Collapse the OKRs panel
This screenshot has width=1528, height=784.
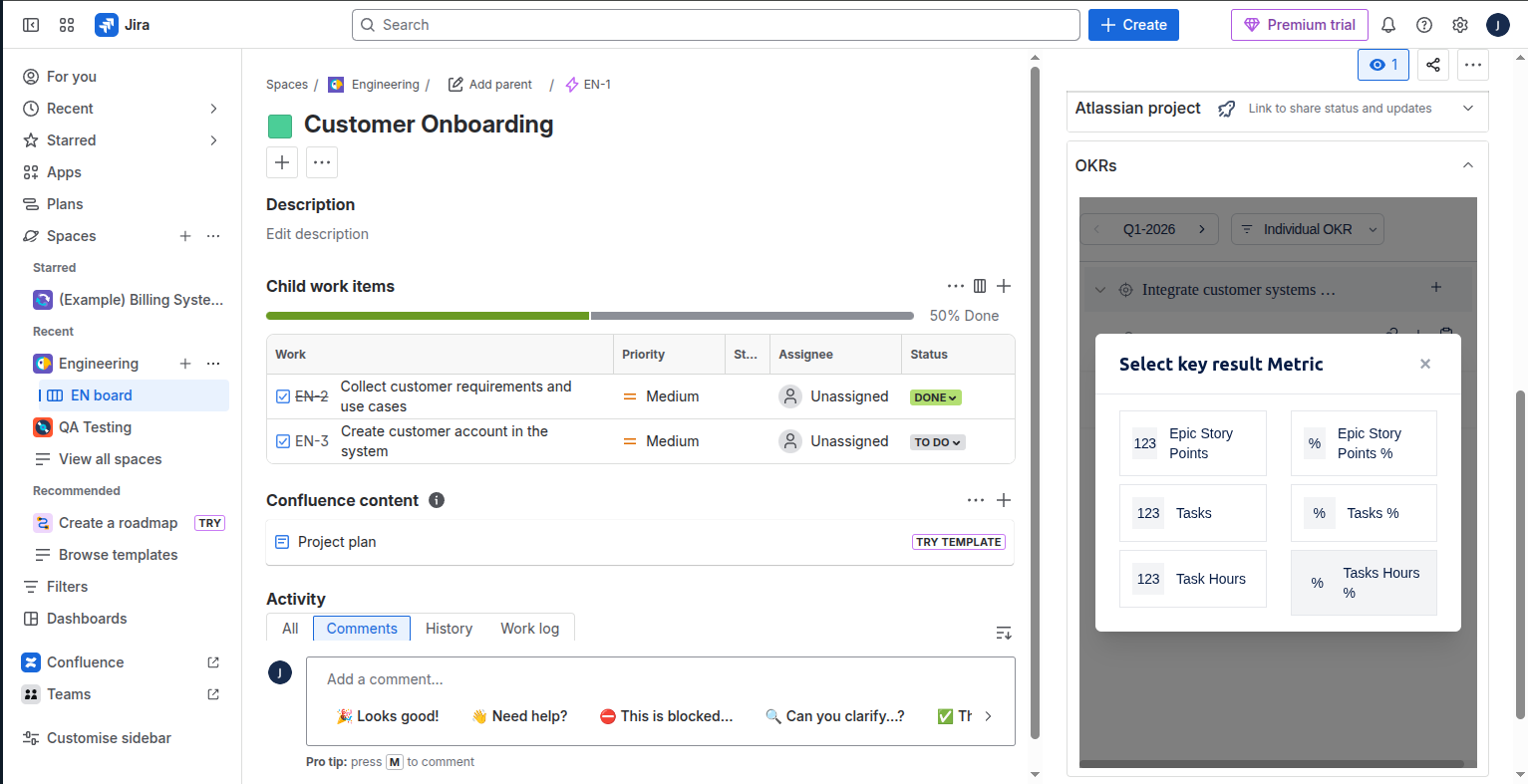pos(1468,165)
